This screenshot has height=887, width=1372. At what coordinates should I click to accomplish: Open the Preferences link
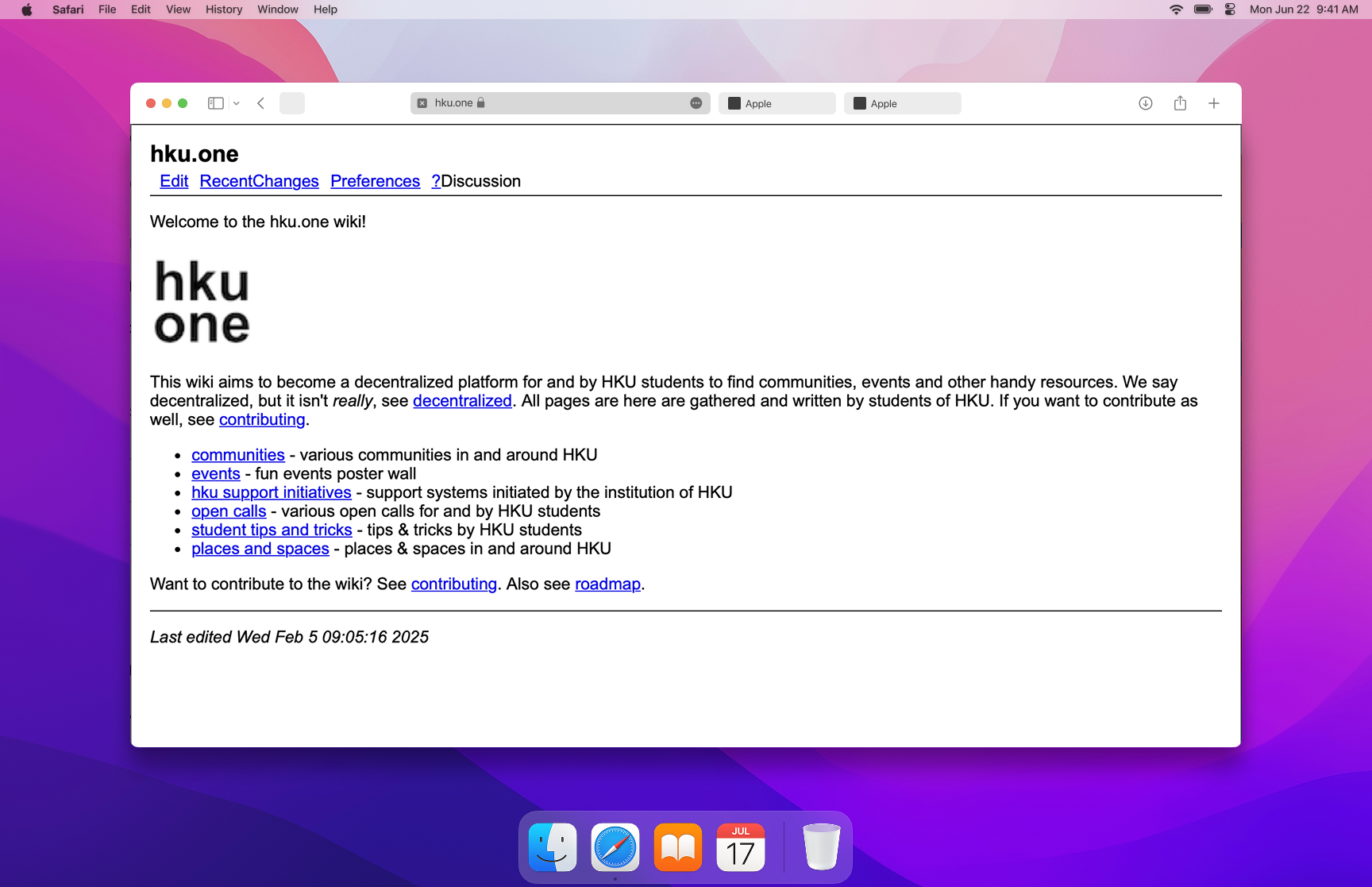[375, 181]
